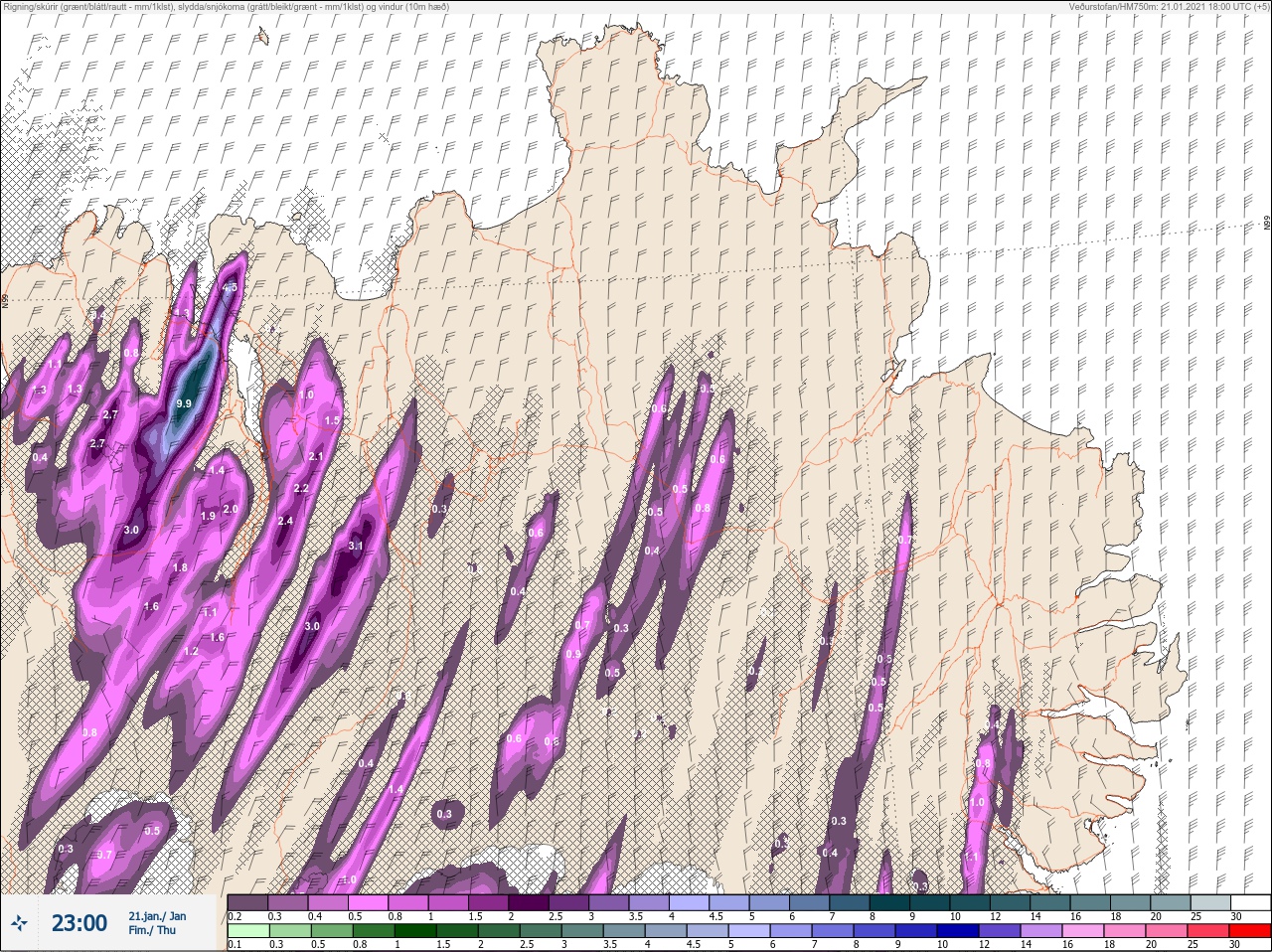Select the 1.9 precipitation value on the map
This screenshot has width=1272, height=952.
[x=208, y=516]
